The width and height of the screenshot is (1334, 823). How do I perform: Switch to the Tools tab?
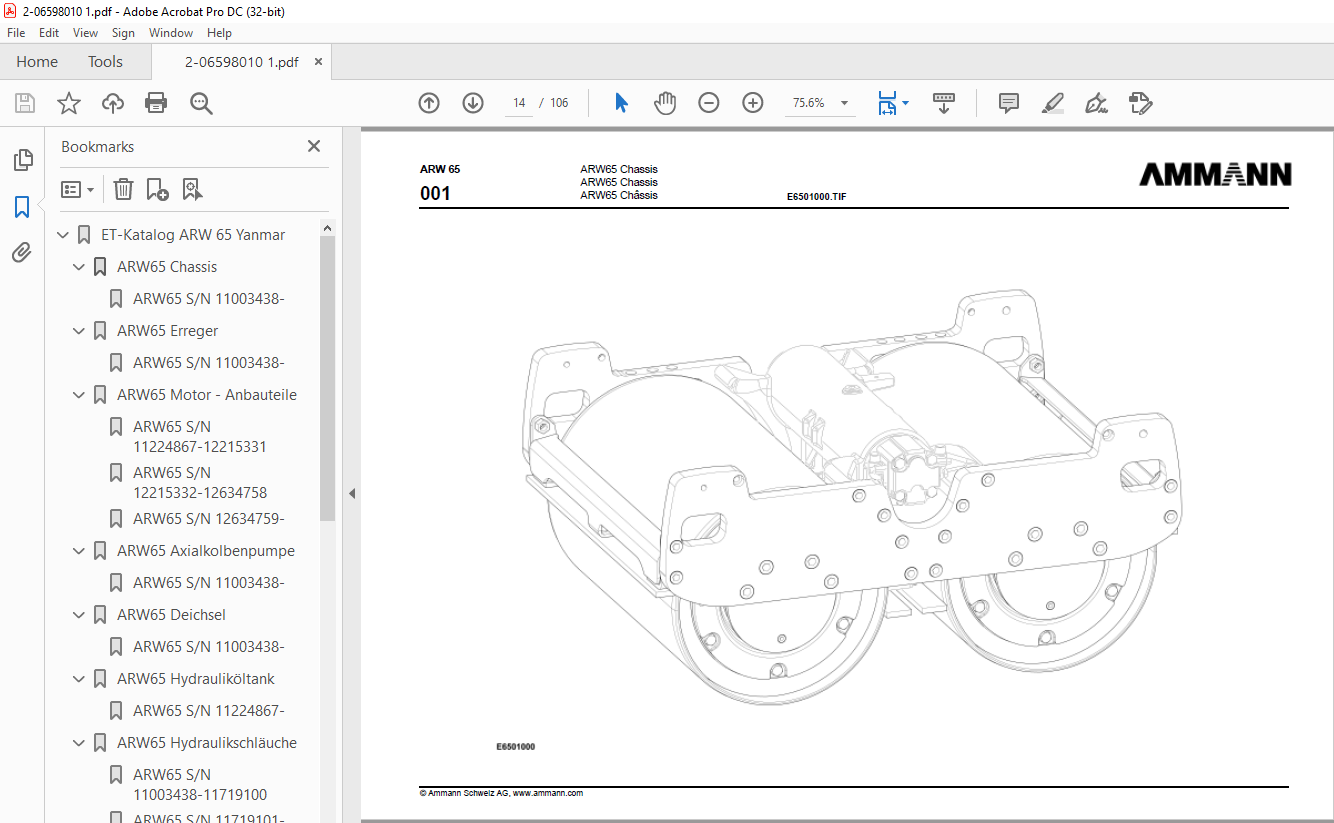tap(105, 62)
